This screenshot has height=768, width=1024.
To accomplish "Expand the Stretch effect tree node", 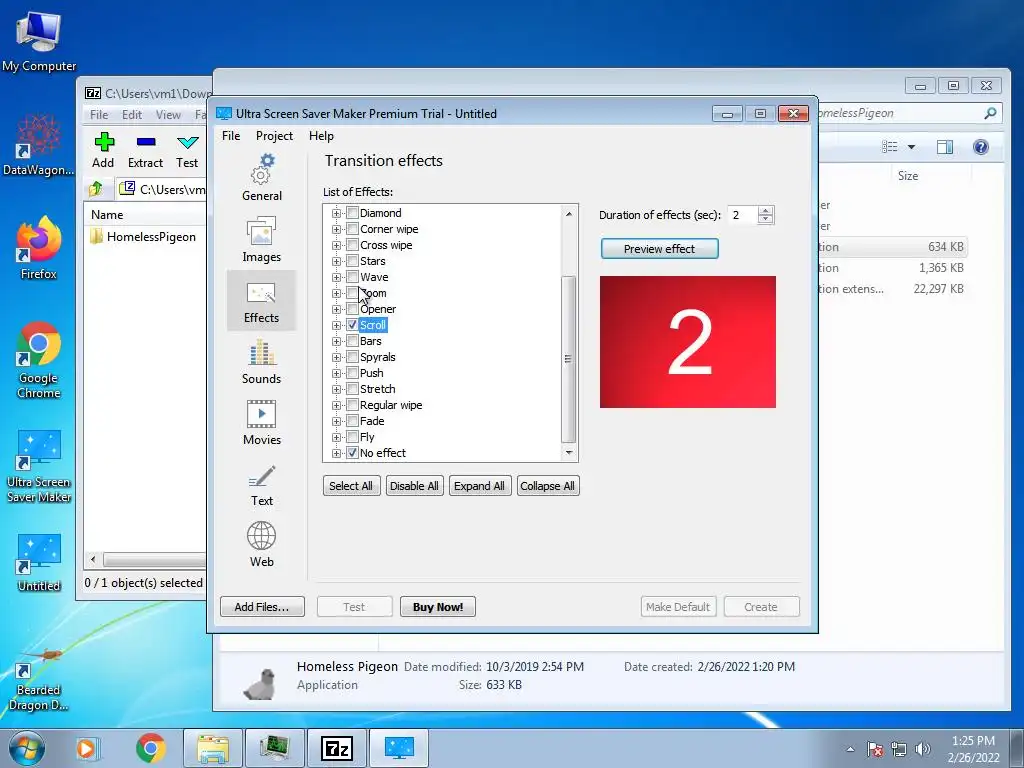I will point(336,389).
